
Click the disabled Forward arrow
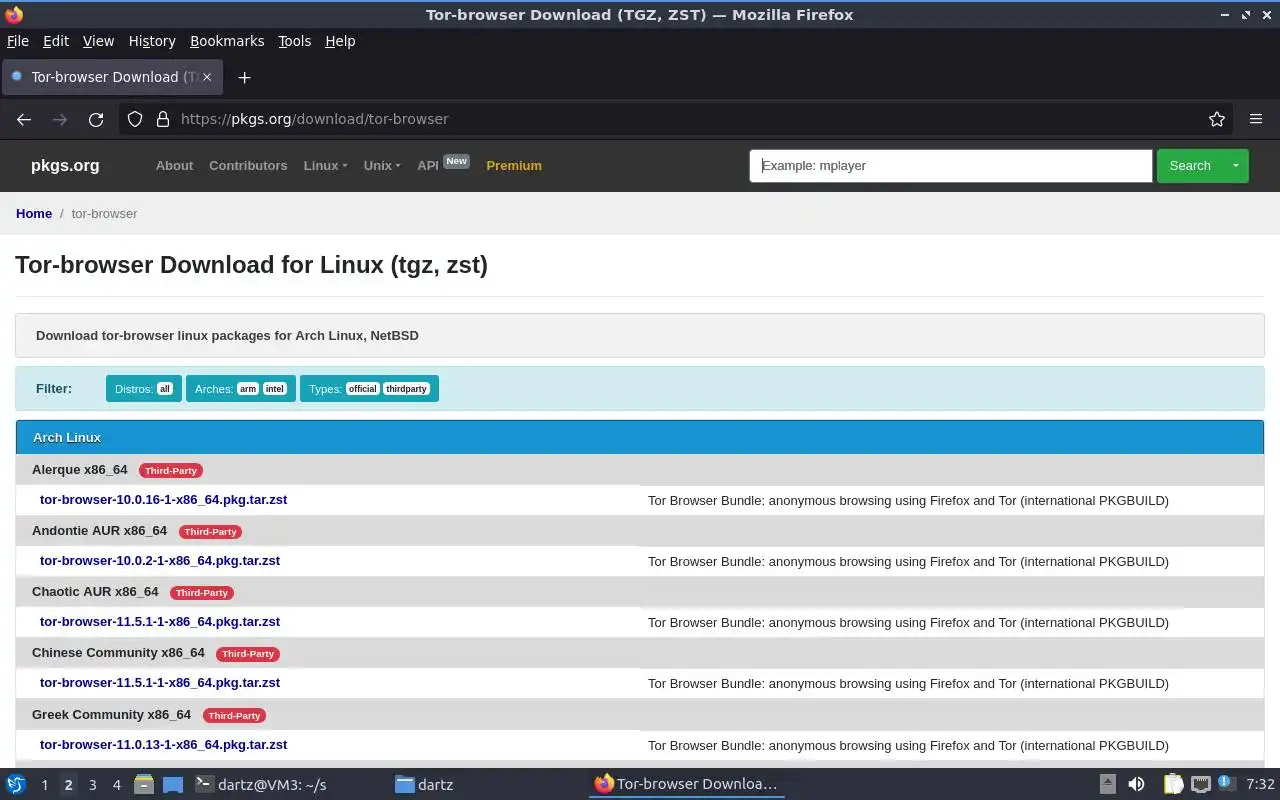[60, 119]
